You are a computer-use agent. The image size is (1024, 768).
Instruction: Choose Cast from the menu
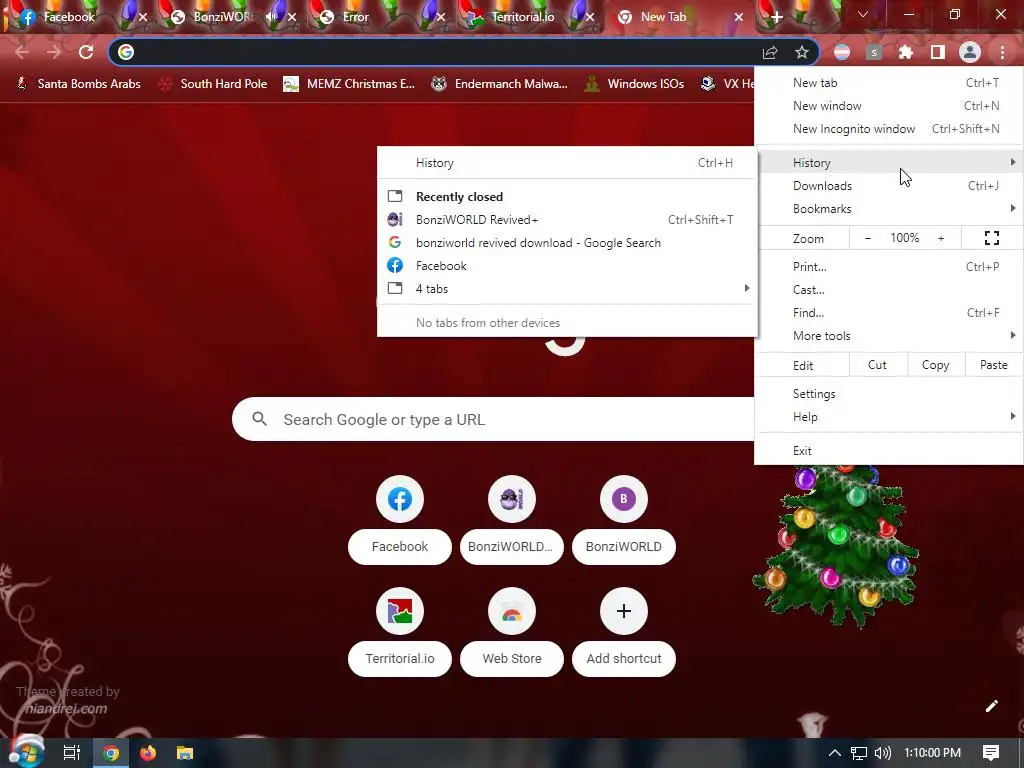click(x=889, y=289)
